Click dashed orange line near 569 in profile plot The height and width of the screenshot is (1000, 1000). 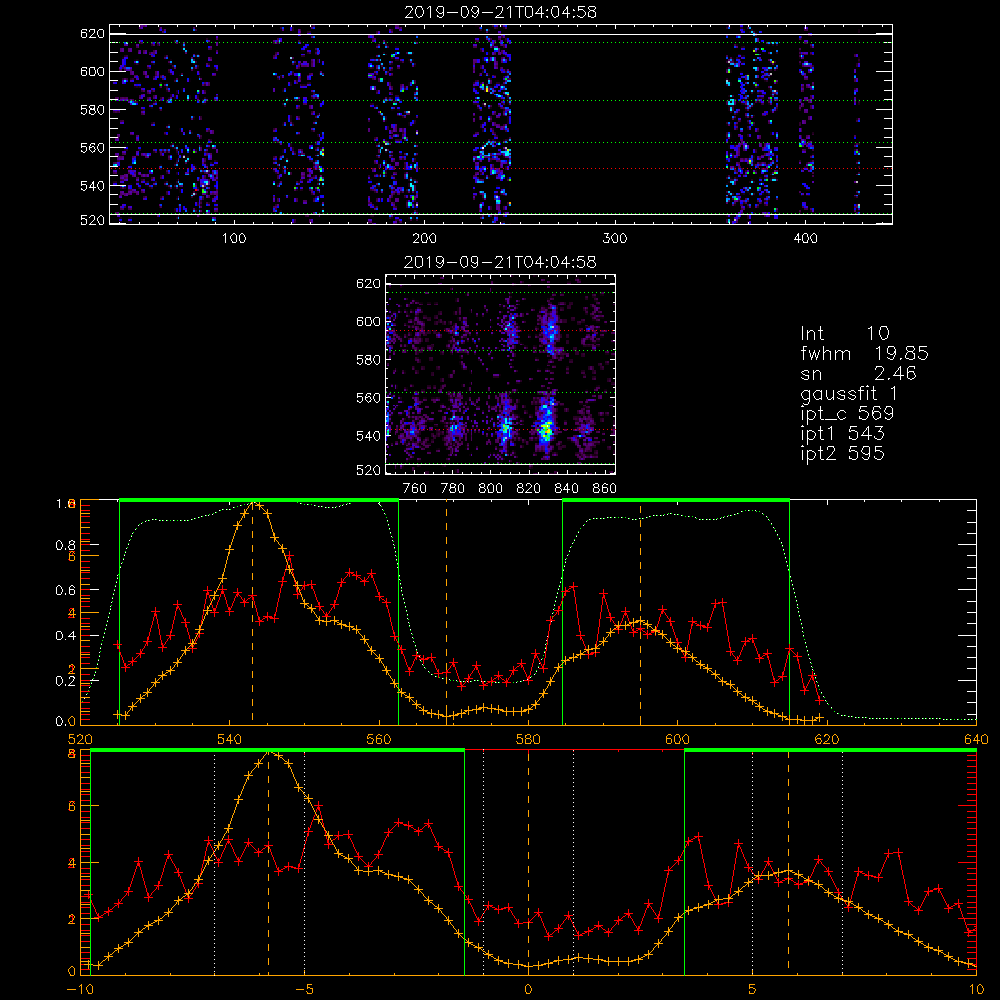[446, 612]
